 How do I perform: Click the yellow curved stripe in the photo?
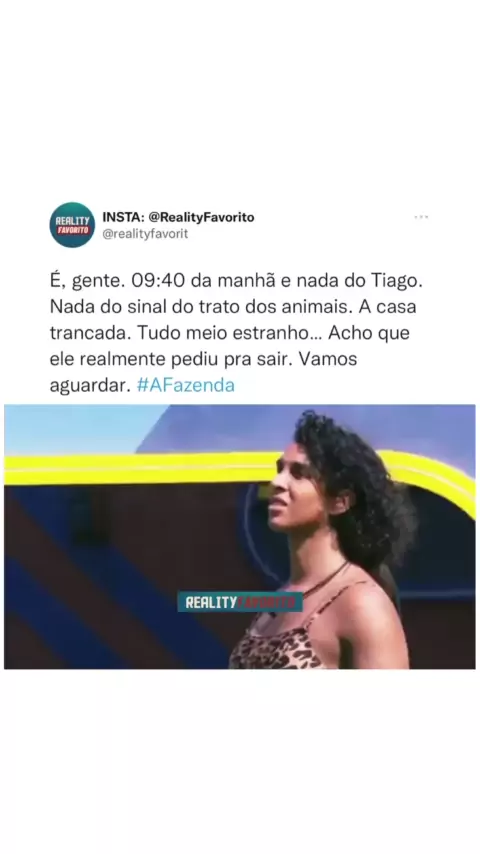136,469
